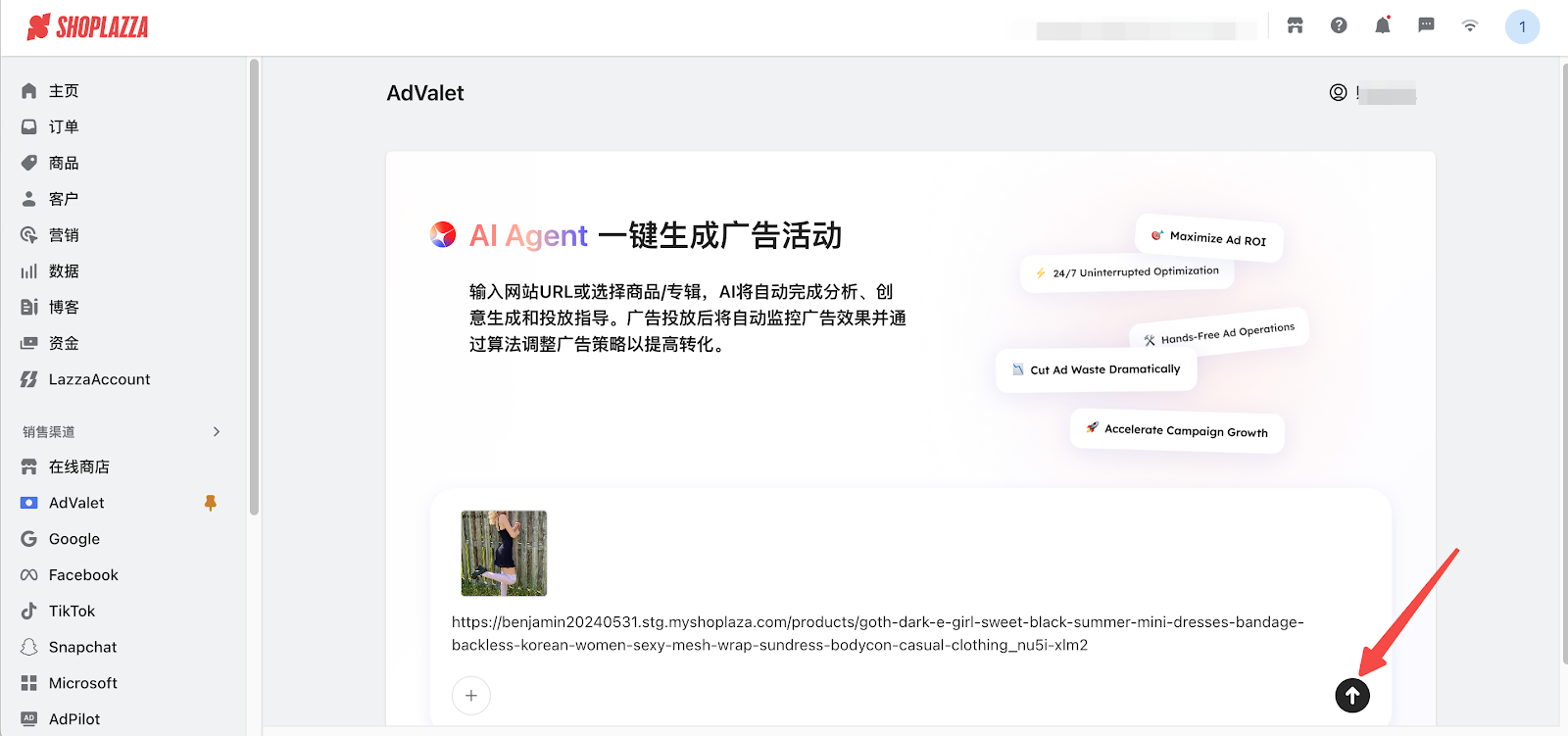Open notifications bell icon
Image resolution: width=1568 pixels, height=736 pixels.
[x=1382, y=25]
